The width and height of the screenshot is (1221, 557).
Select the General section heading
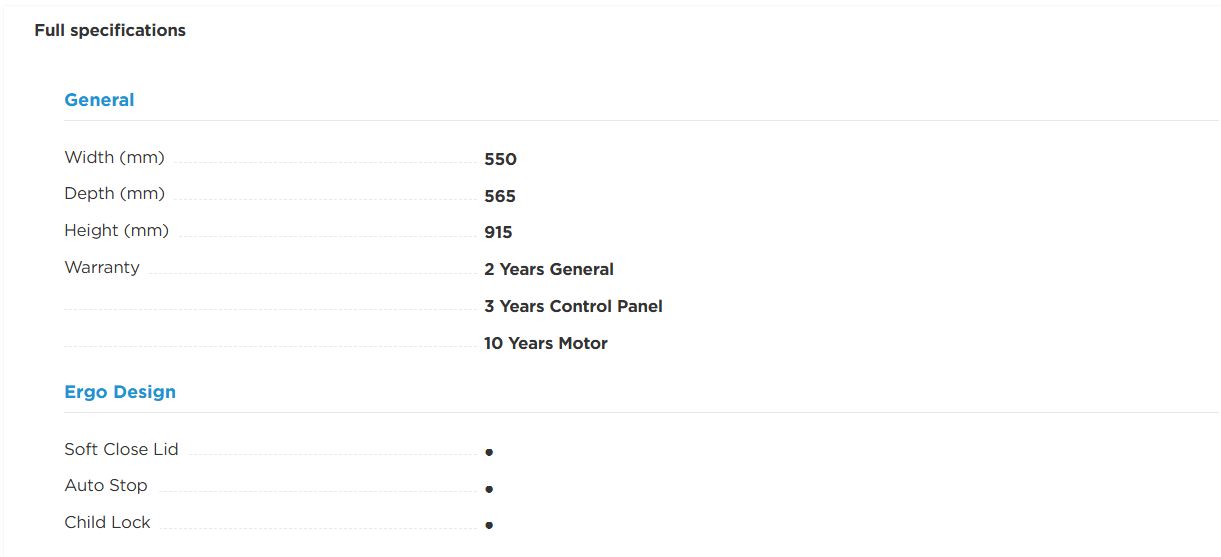(x=99, y=100)
